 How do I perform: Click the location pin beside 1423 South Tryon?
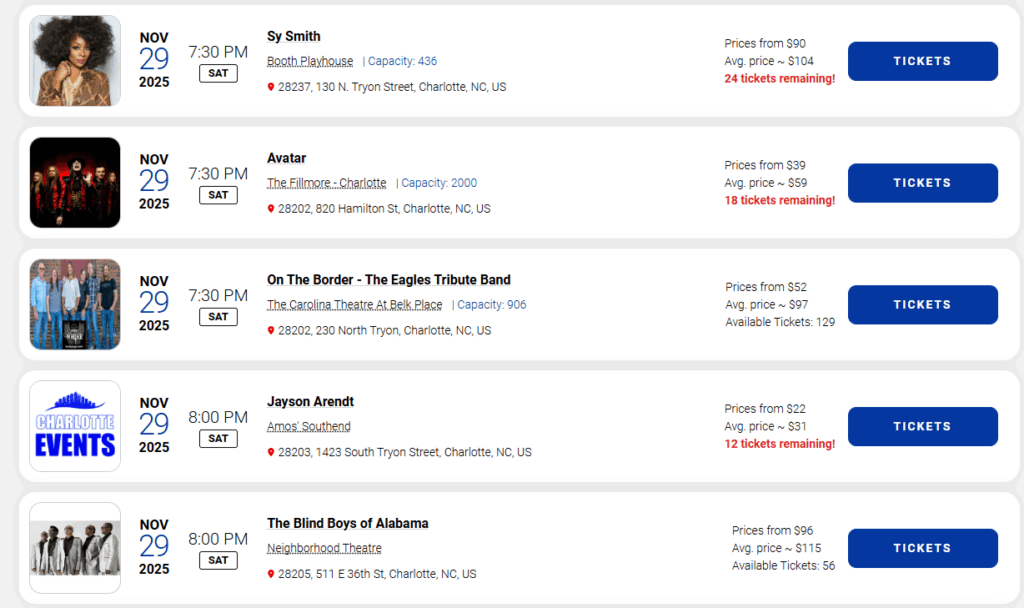click(271, 453)
